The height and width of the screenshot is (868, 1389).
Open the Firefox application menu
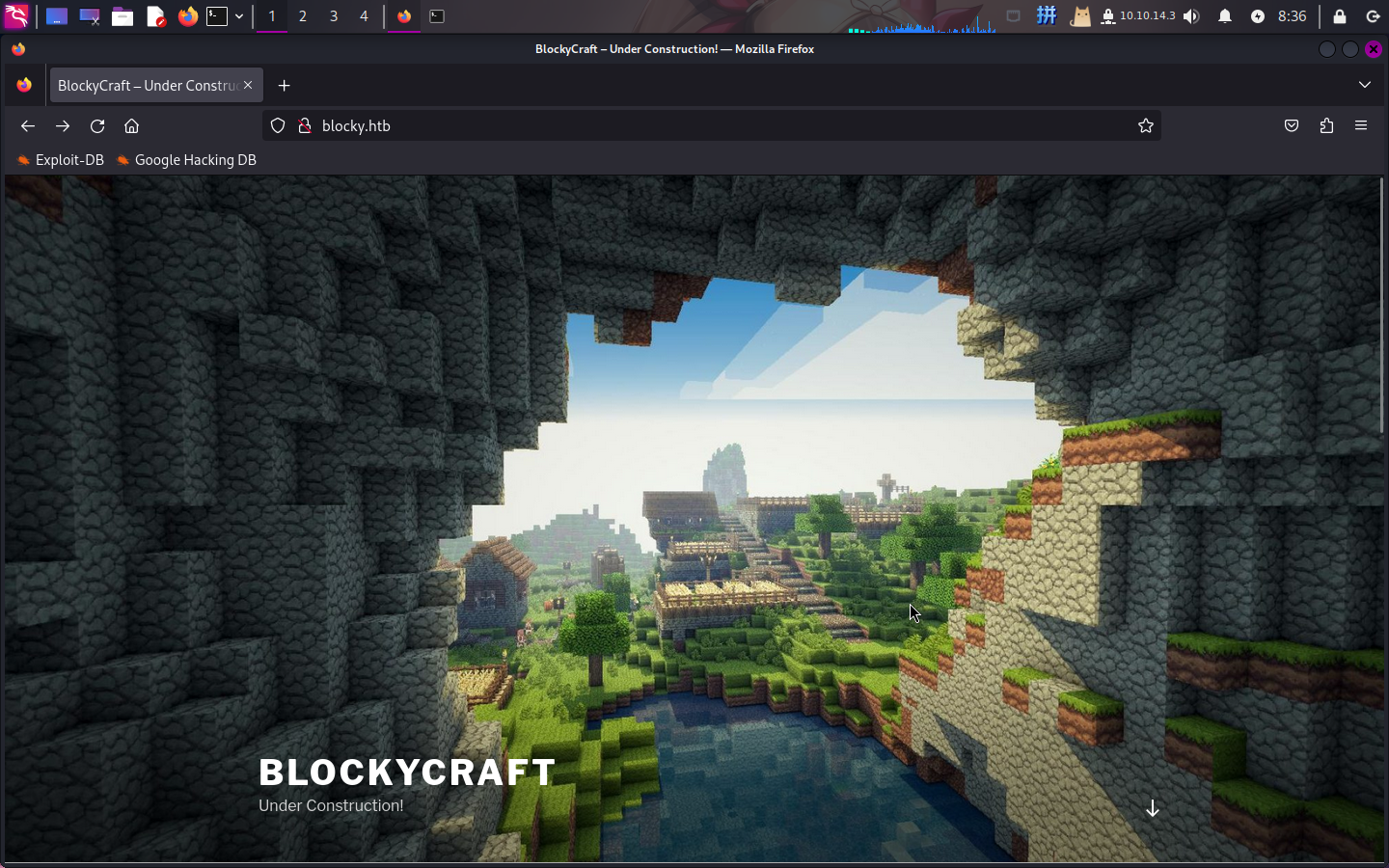[1361, 126]
